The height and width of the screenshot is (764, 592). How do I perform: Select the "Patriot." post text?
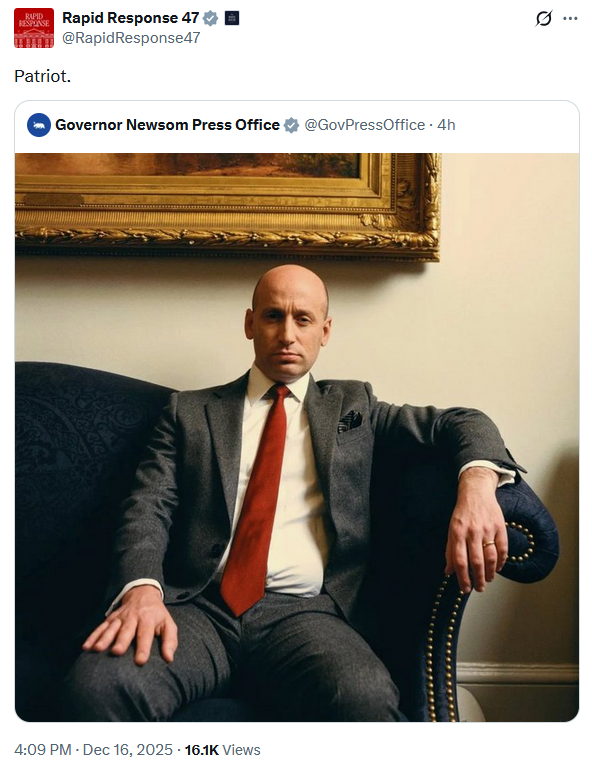click(x=42, y=76)
